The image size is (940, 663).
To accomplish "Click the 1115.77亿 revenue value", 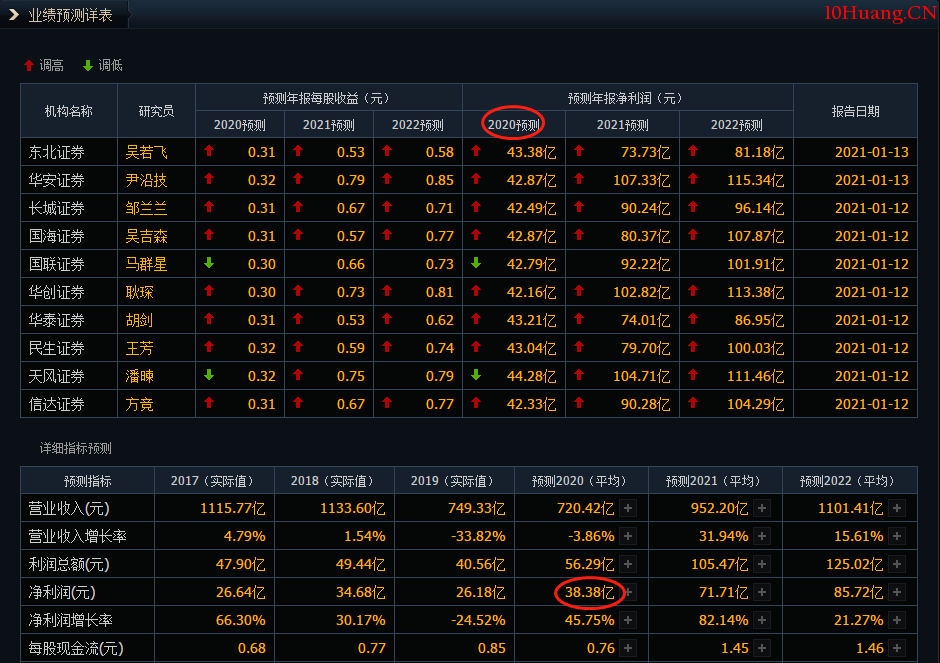I will click(x=233, y=508).
